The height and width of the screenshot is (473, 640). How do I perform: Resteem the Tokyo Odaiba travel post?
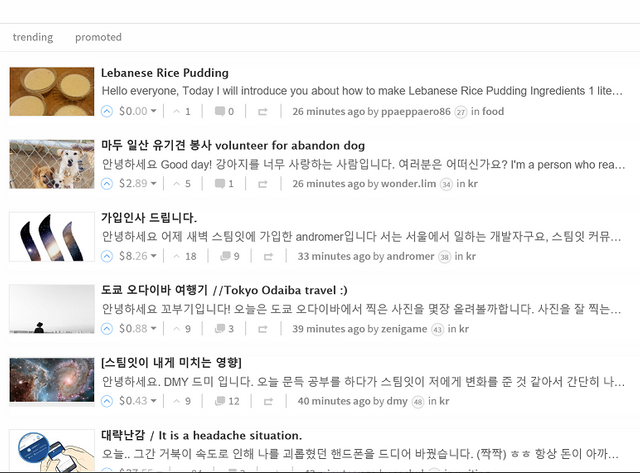[x=263, y=329]
